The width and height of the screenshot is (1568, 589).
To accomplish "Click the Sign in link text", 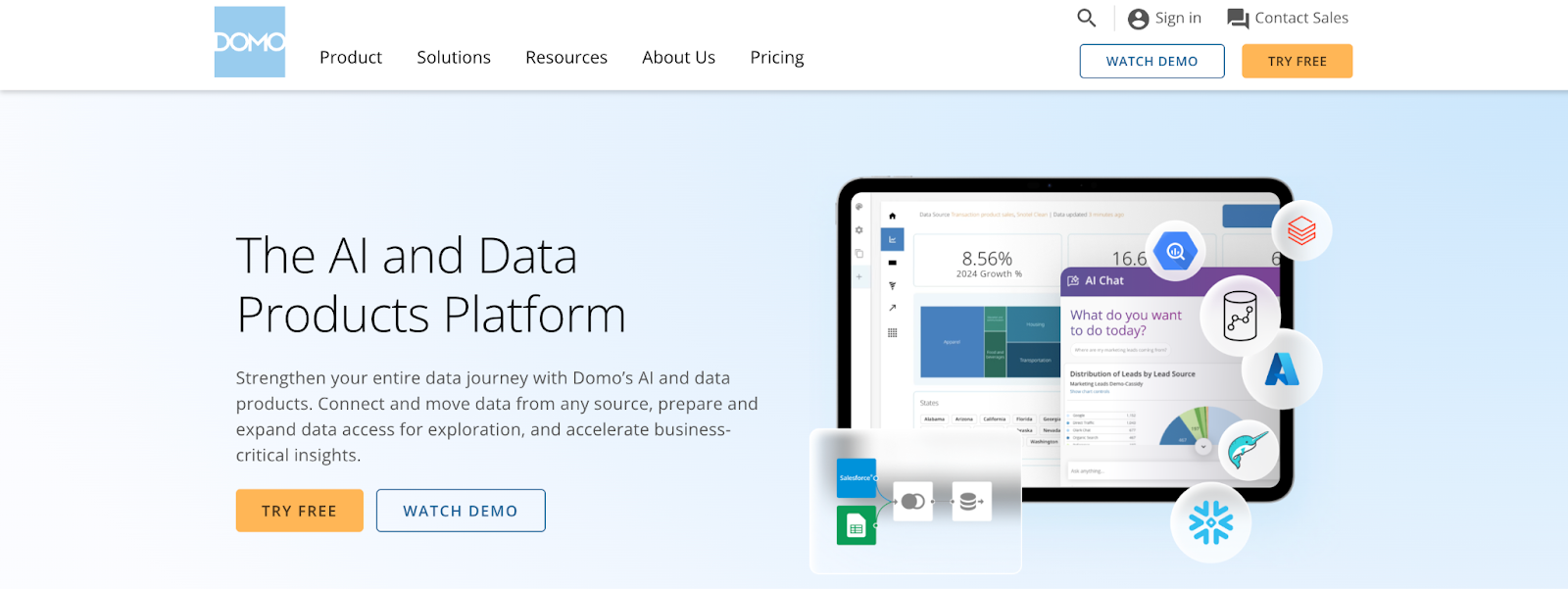I will coord(1178,18).
